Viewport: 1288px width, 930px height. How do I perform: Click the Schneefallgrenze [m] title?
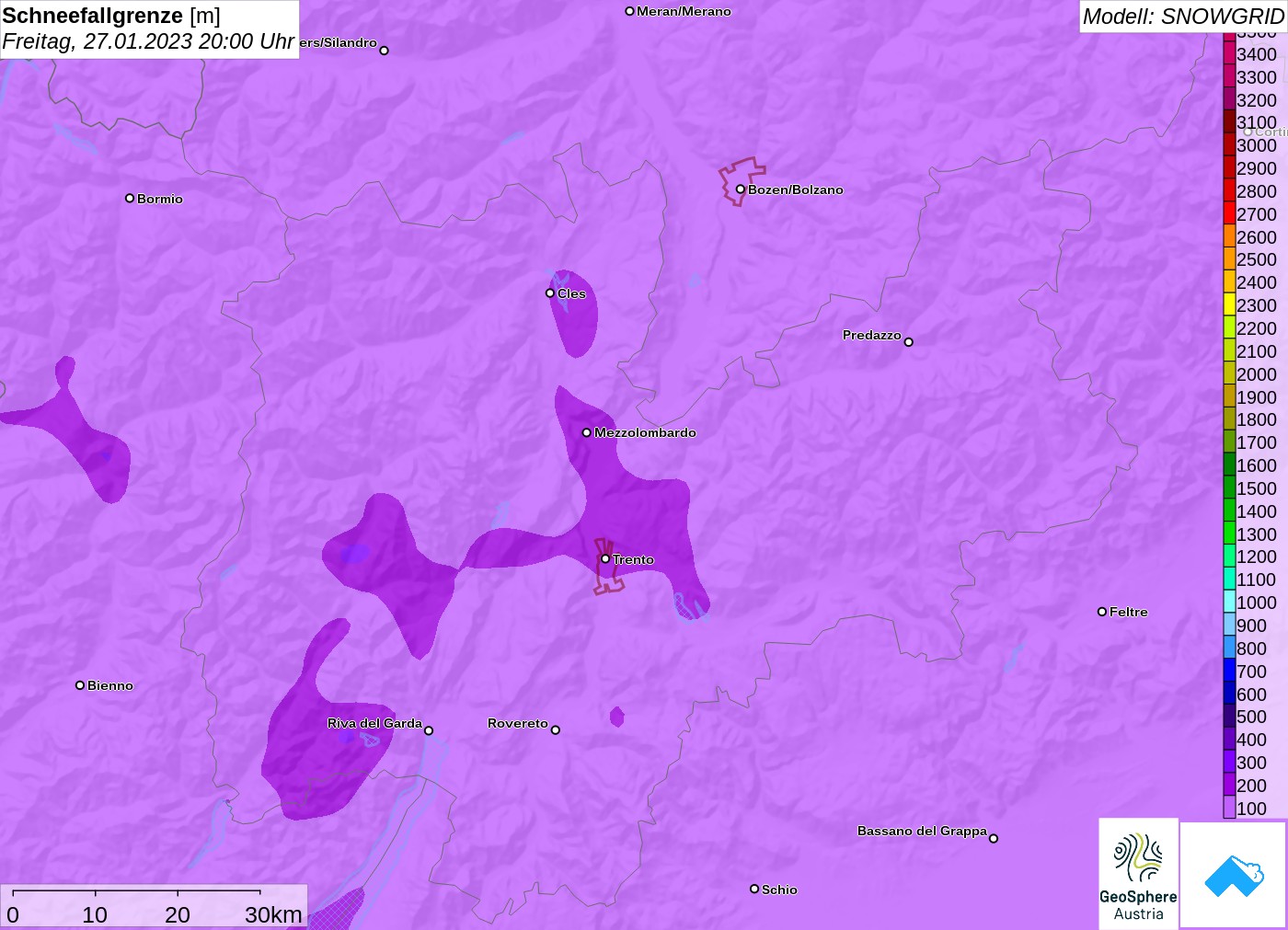tap(111, 16)
